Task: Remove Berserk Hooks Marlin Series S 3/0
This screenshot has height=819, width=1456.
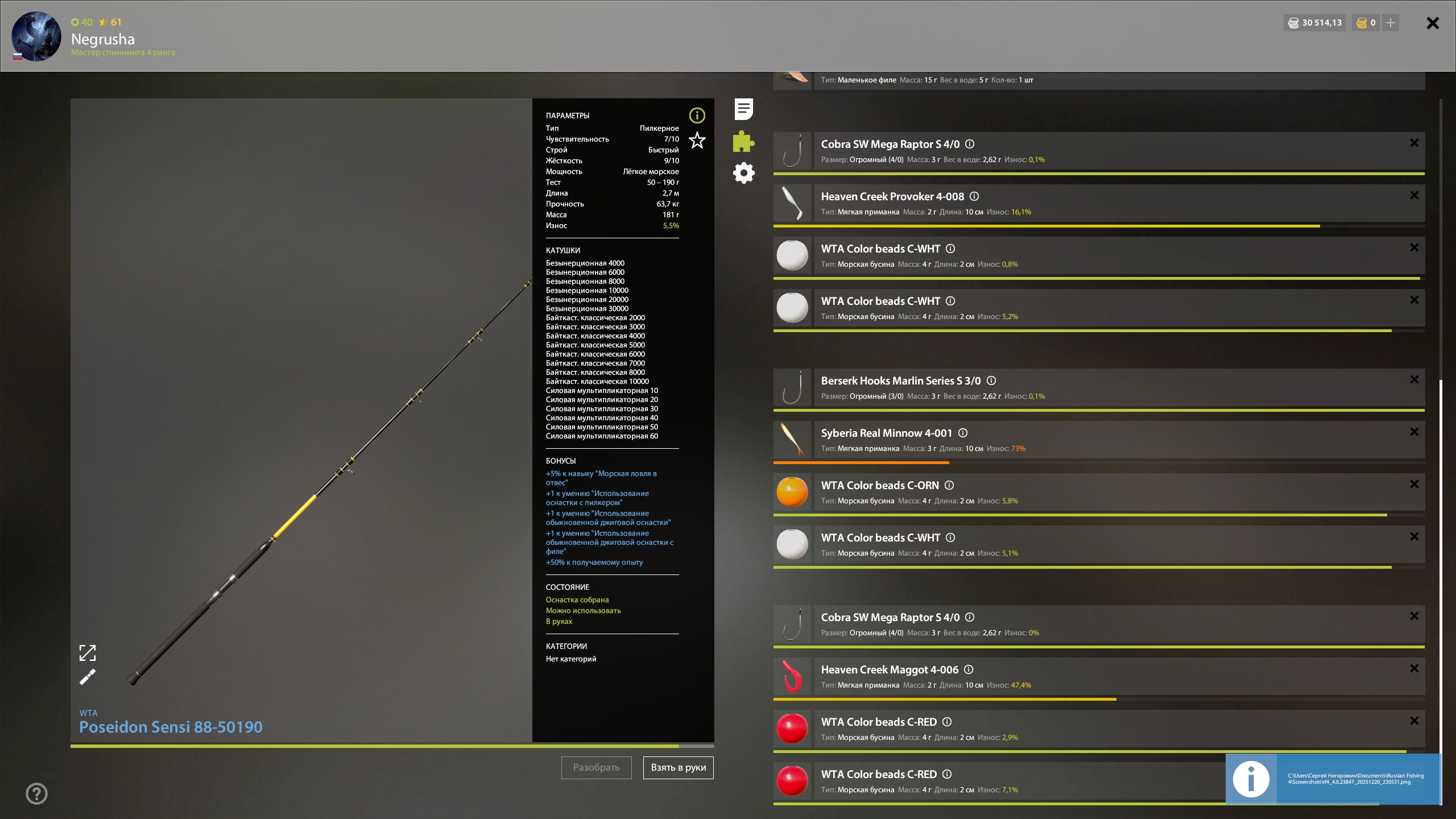Action: point(1414,379)
